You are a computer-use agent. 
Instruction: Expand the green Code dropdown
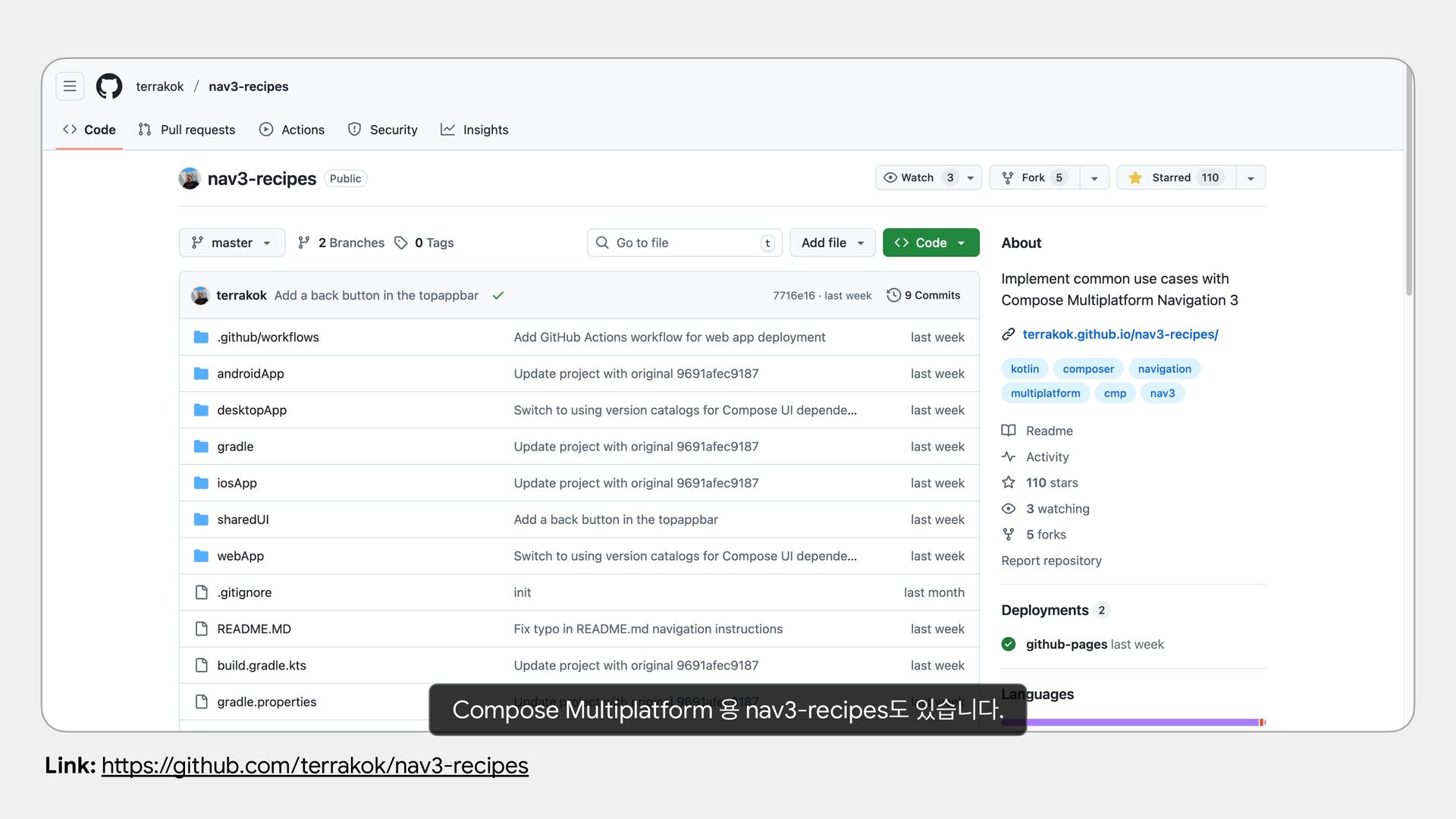coord(930,243)
